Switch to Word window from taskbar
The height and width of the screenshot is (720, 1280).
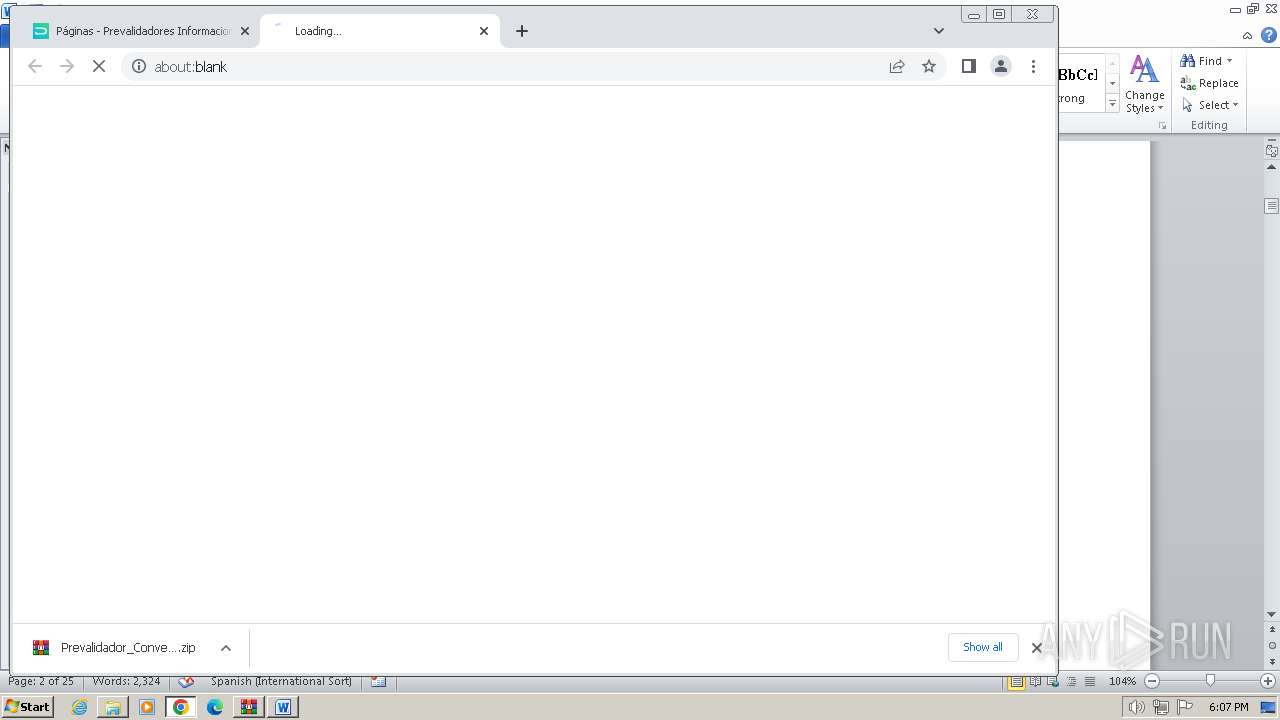(x=283, y=707)
